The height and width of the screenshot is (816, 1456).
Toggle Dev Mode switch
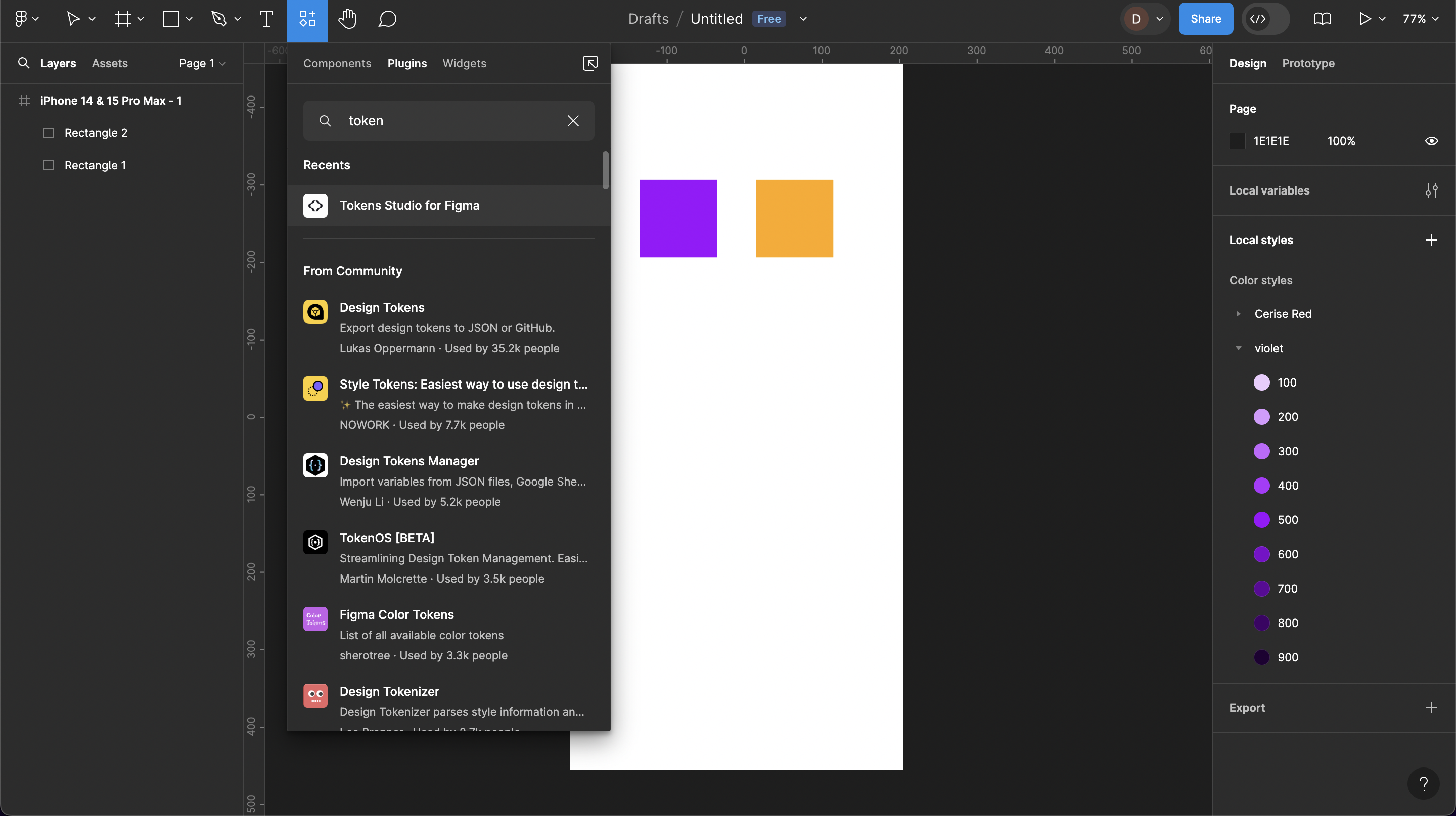coord(1265,19)
